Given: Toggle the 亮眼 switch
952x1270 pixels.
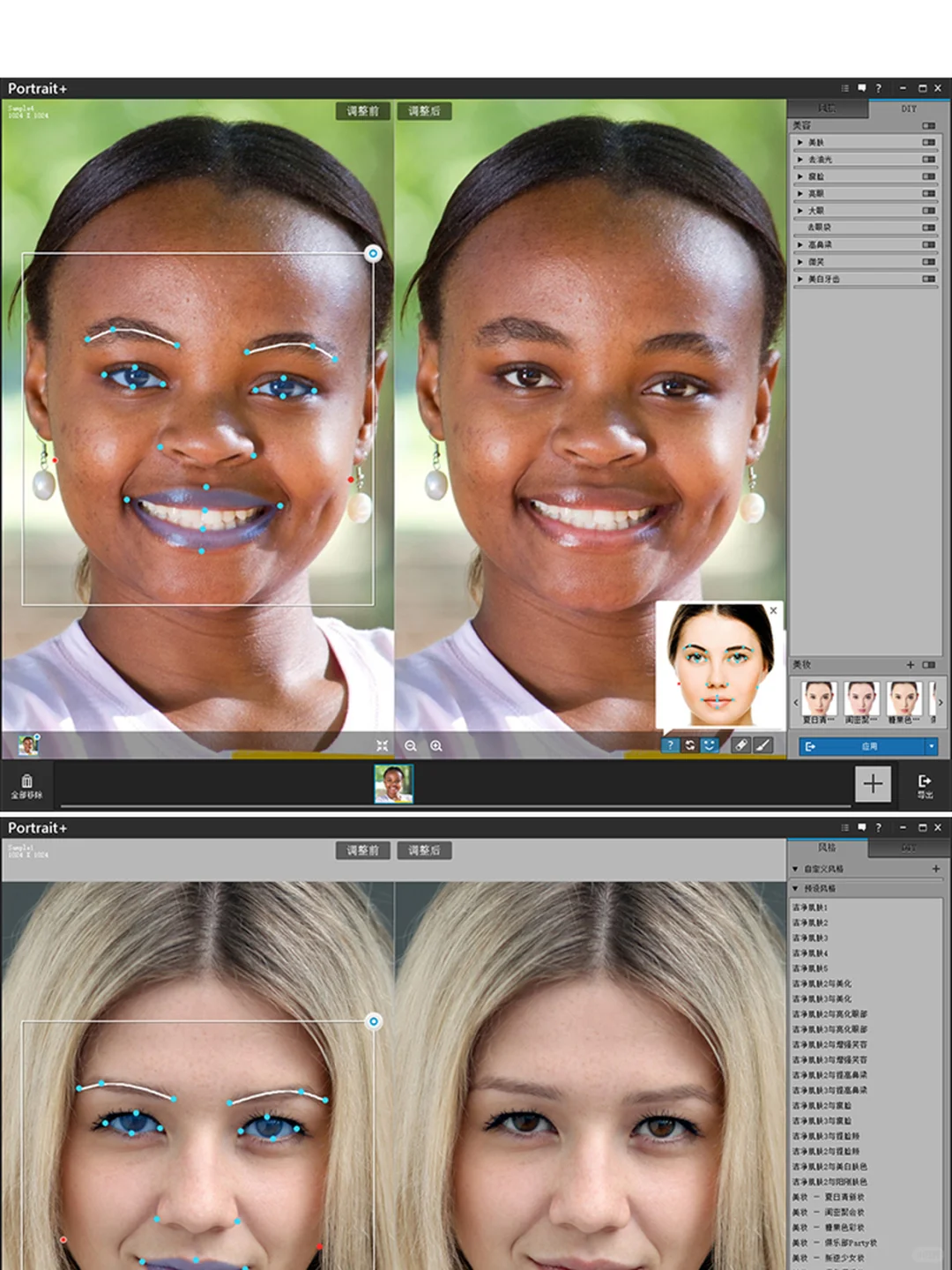Looking at the screenshot, I should click(x=929, y=193).
